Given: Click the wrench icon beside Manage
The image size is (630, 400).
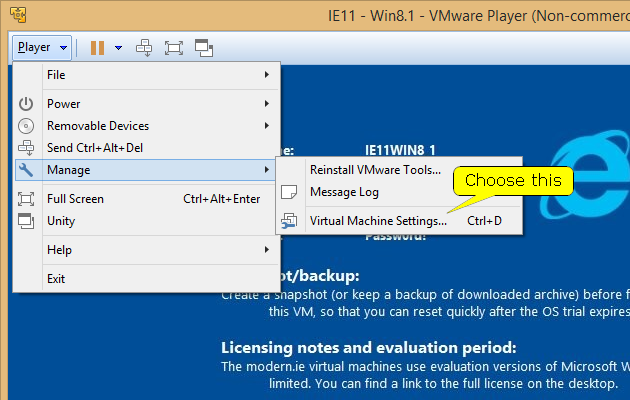Looking at the screenshot, I should [26, 170].
